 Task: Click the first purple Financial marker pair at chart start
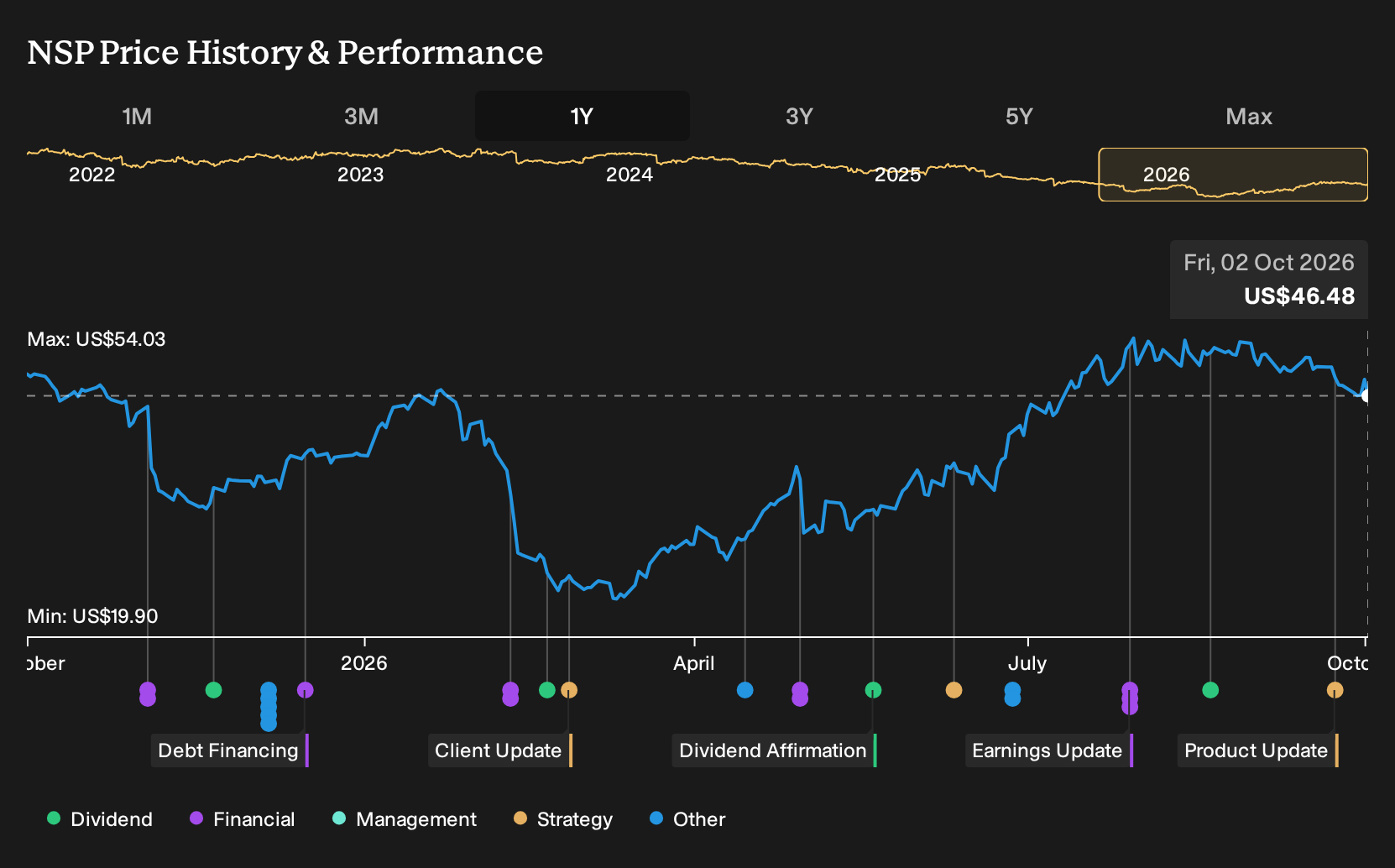[x=148, y=694]
